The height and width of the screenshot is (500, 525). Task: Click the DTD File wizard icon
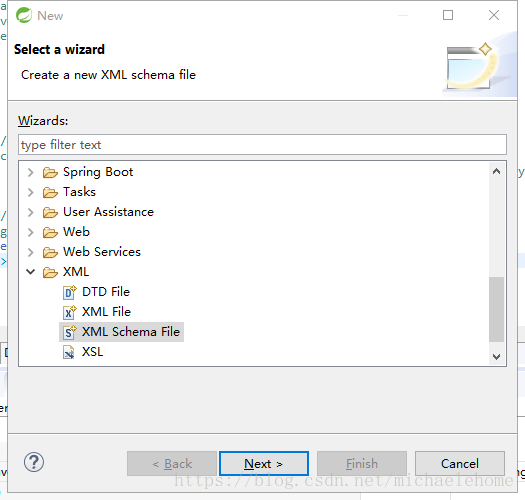point(70,292)
